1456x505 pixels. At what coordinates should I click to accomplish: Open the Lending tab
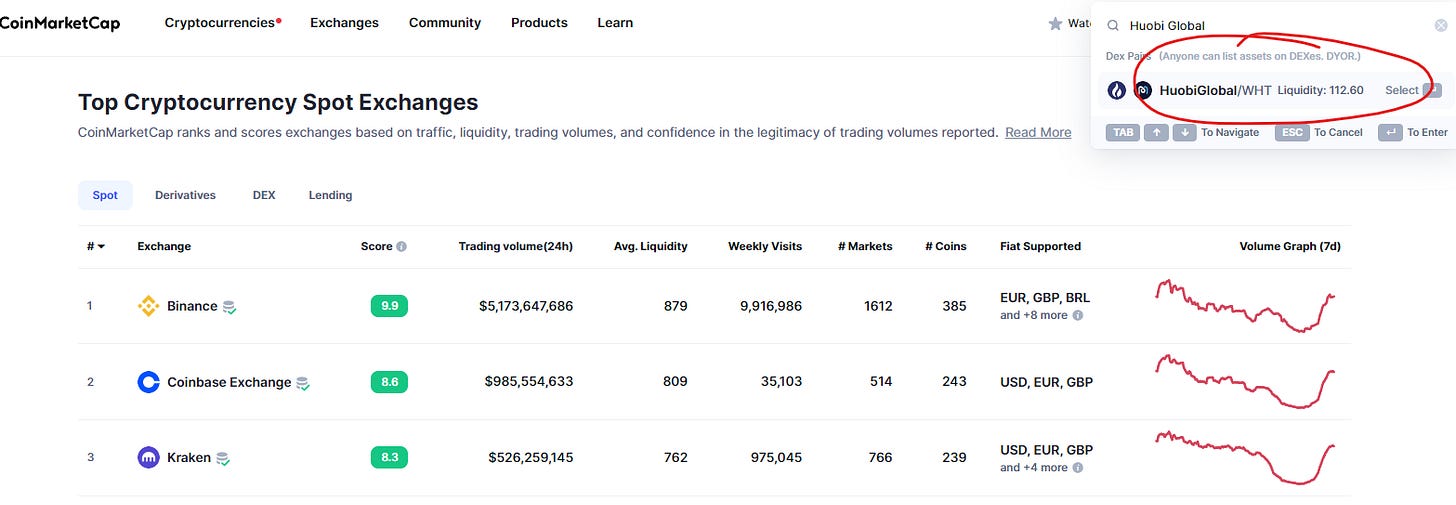[x=330, y=195]
